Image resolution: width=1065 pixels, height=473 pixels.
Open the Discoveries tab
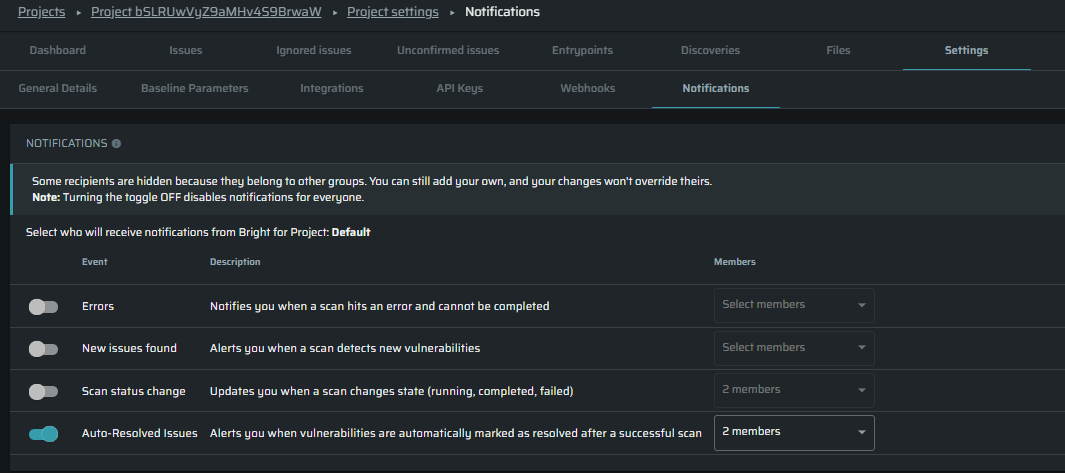tap(710, 50)
